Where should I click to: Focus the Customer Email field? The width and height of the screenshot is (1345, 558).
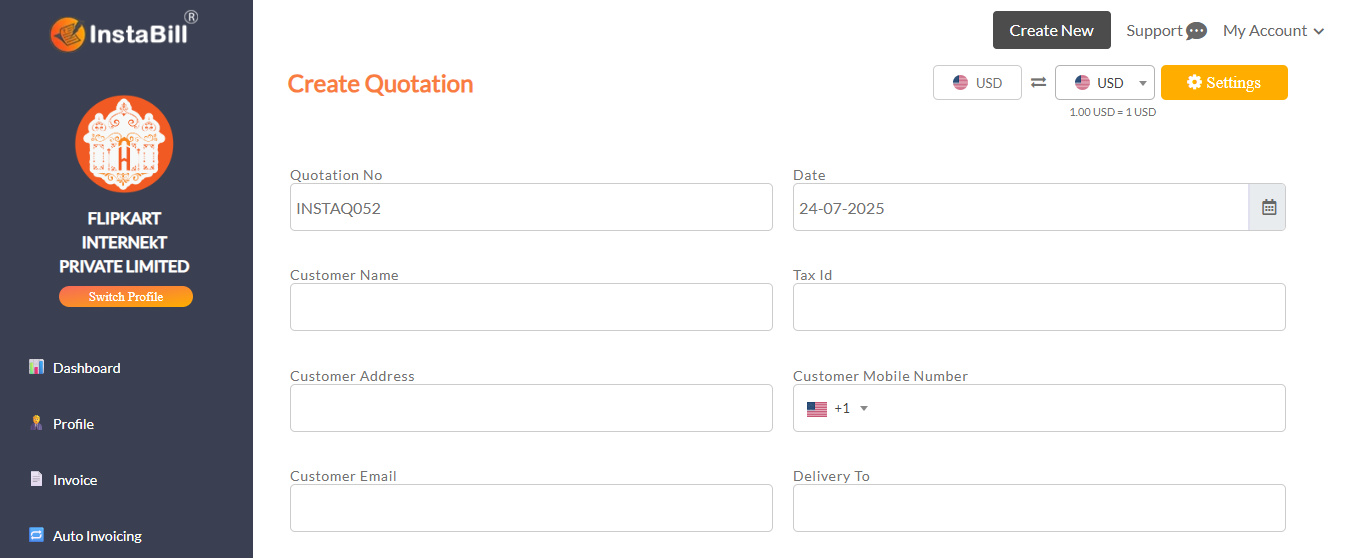531,508
